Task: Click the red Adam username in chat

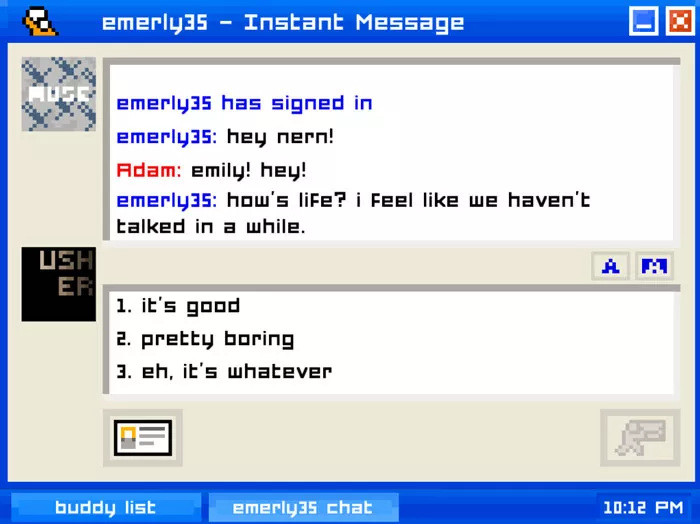Action: [x=149, y=171]
